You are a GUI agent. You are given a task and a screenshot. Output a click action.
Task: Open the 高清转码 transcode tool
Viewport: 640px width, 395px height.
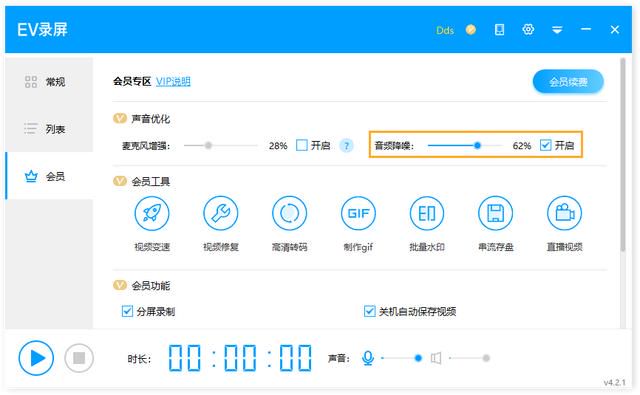coord(289,213)
